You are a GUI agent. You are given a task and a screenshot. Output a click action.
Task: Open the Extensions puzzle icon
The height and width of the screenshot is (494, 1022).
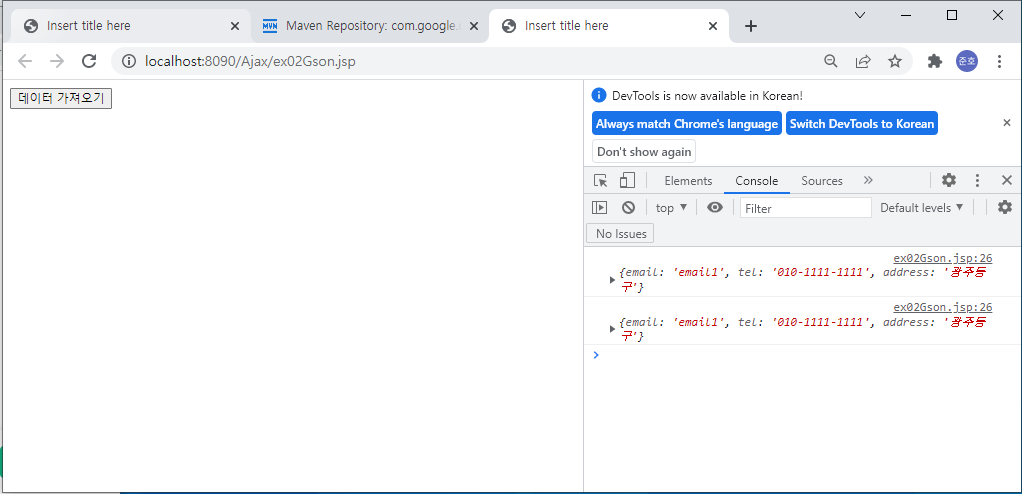[935, 61]
